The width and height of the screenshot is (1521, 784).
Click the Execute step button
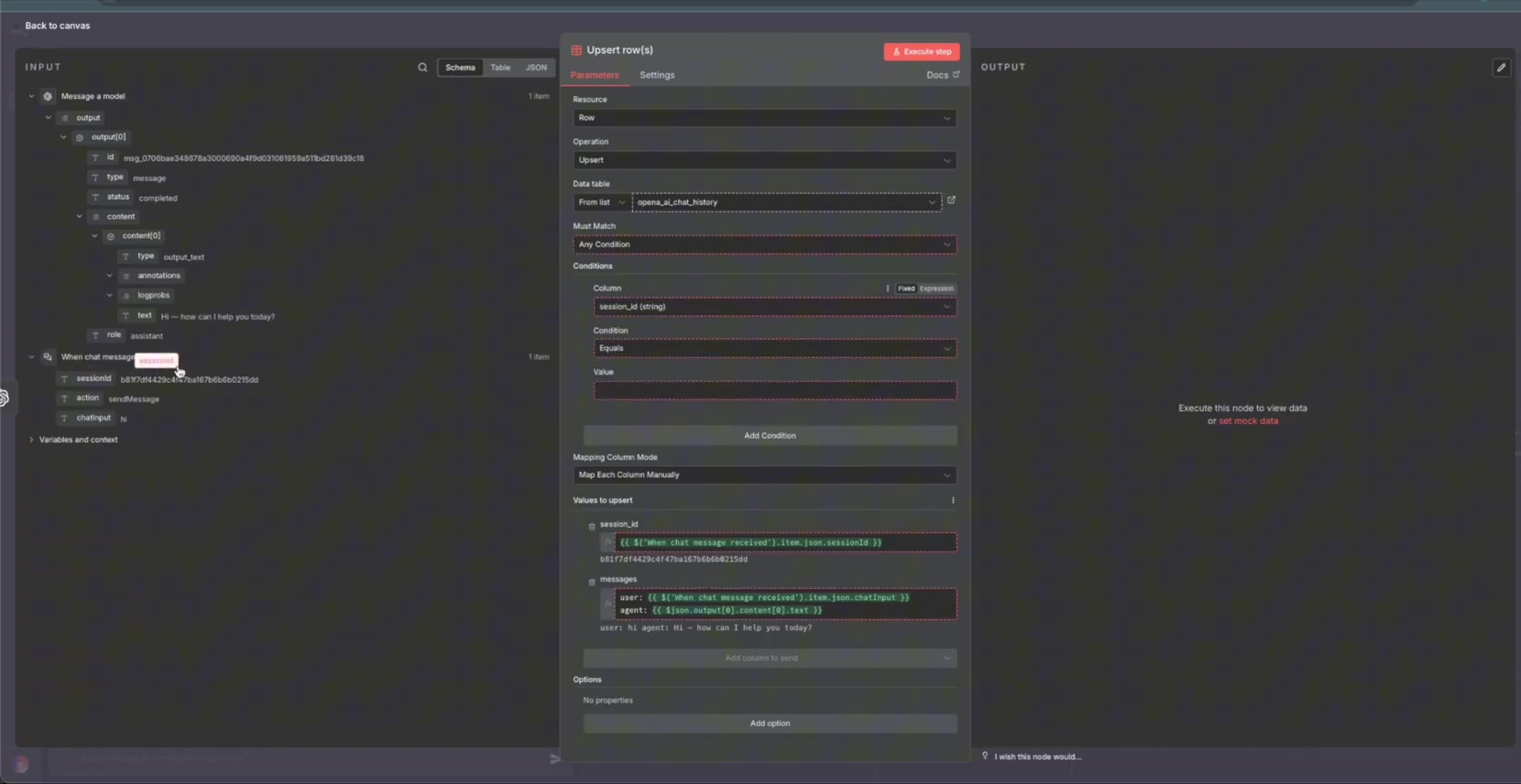tap(922, 51)
